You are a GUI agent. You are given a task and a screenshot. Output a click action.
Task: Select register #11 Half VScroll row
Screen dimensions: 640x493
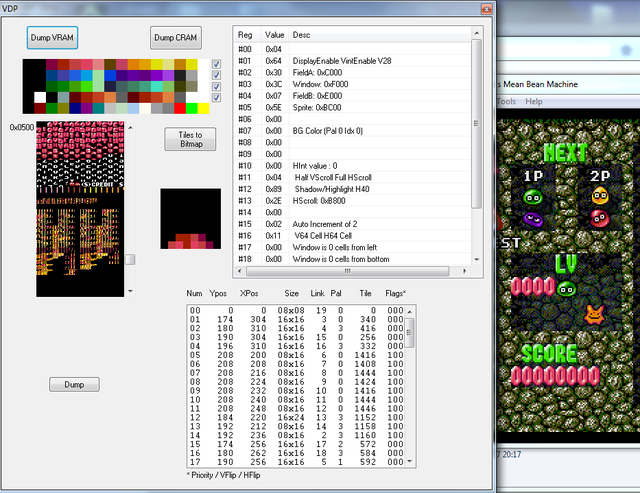pos(353,178)
